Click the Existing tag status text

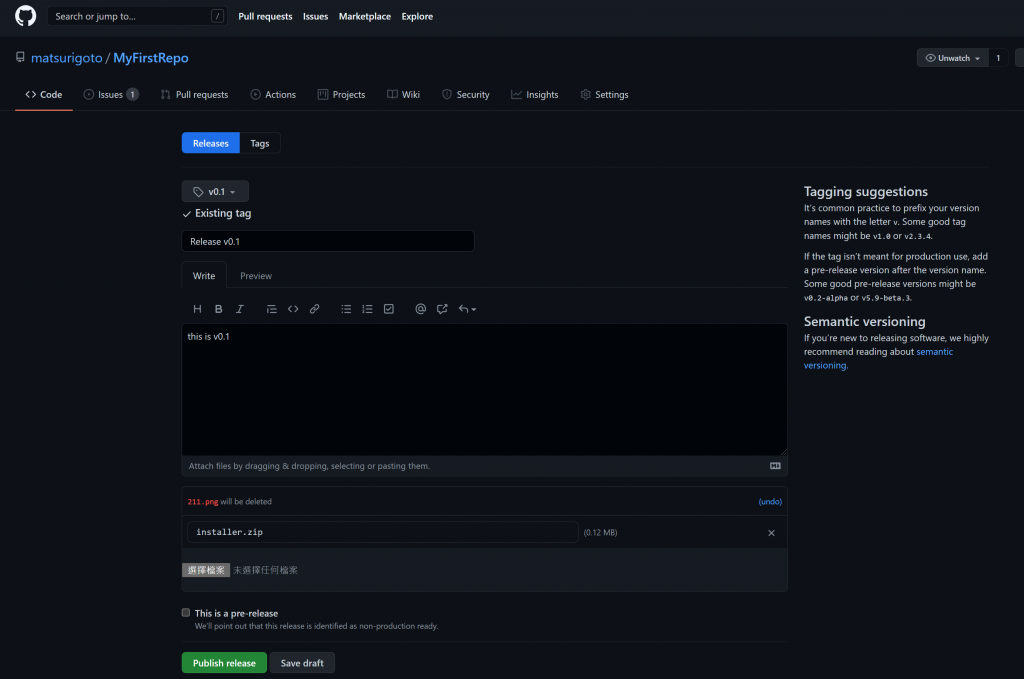(223, 213)
